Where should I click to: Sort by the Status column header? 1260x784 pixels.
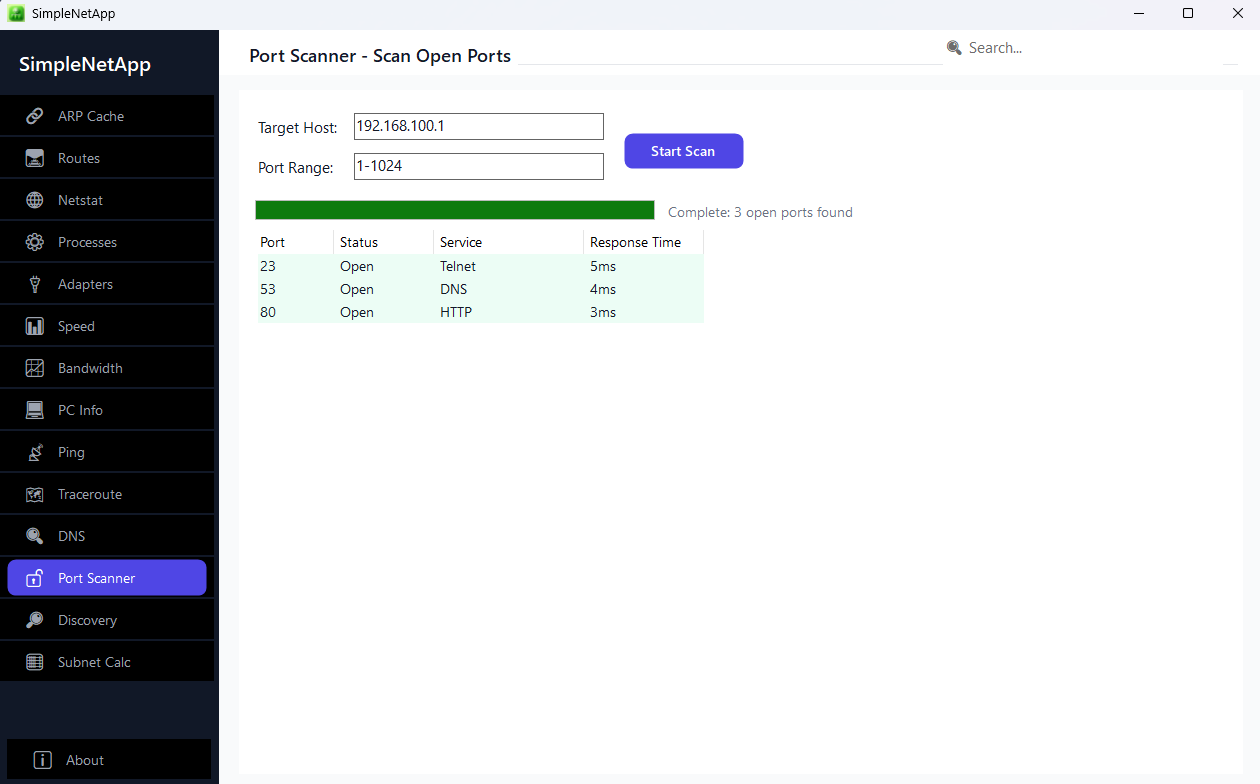coord(384,242)
